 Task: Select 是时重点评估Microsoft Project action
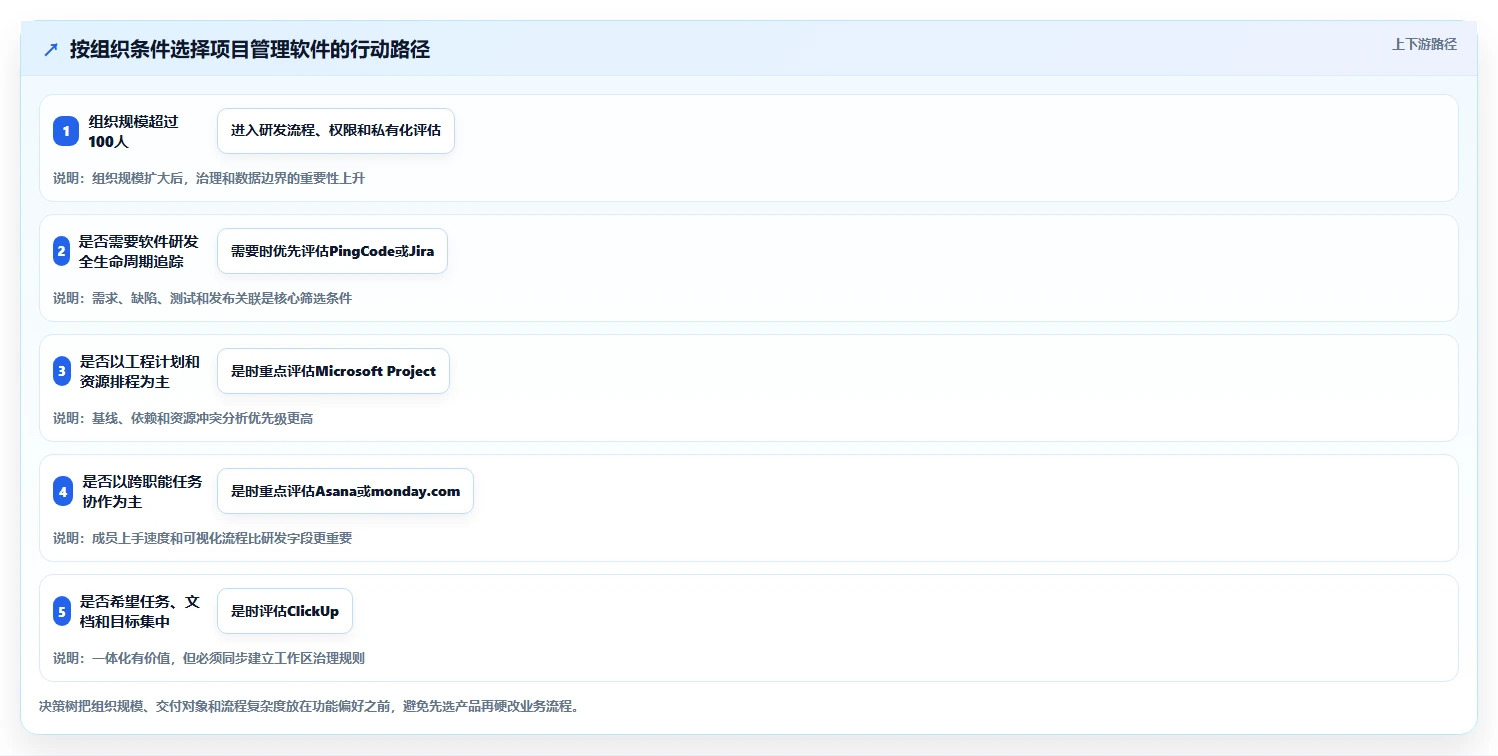pos(333,371)
